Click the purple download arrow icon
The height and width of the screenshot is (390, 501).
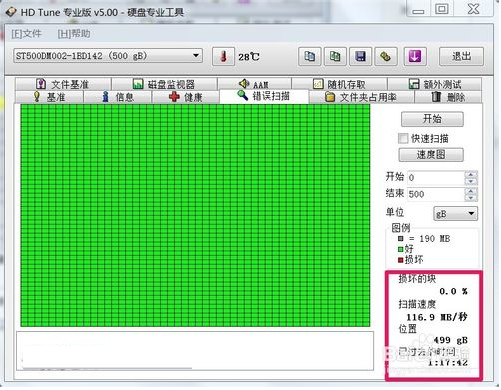(x=415, y=56)
